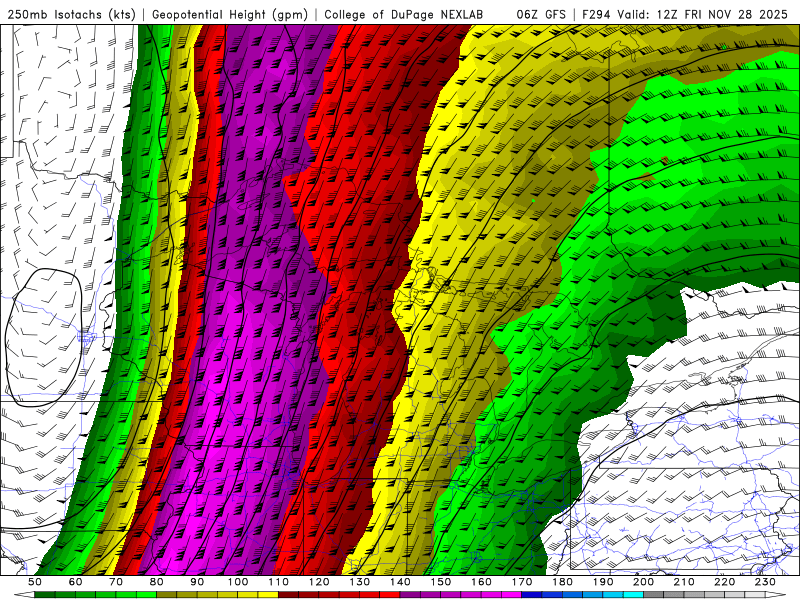The height and width of the screenshot is (600, 800).
Task: Click the 'Geopotential Height (gpm)' title text
Action: click(x=230, y=14)
